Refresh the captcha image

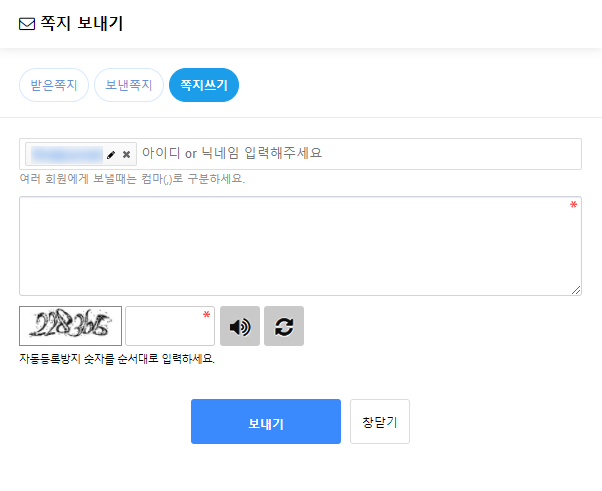click(x=284, y=326)
